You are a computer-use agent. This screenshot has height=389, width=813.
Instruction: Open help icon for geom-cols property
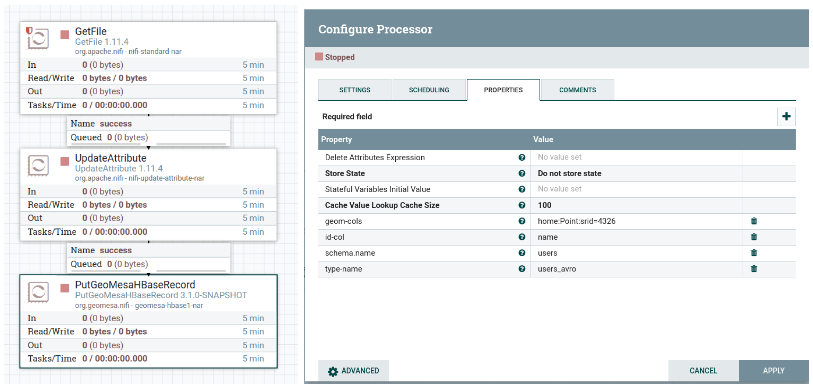522,221
